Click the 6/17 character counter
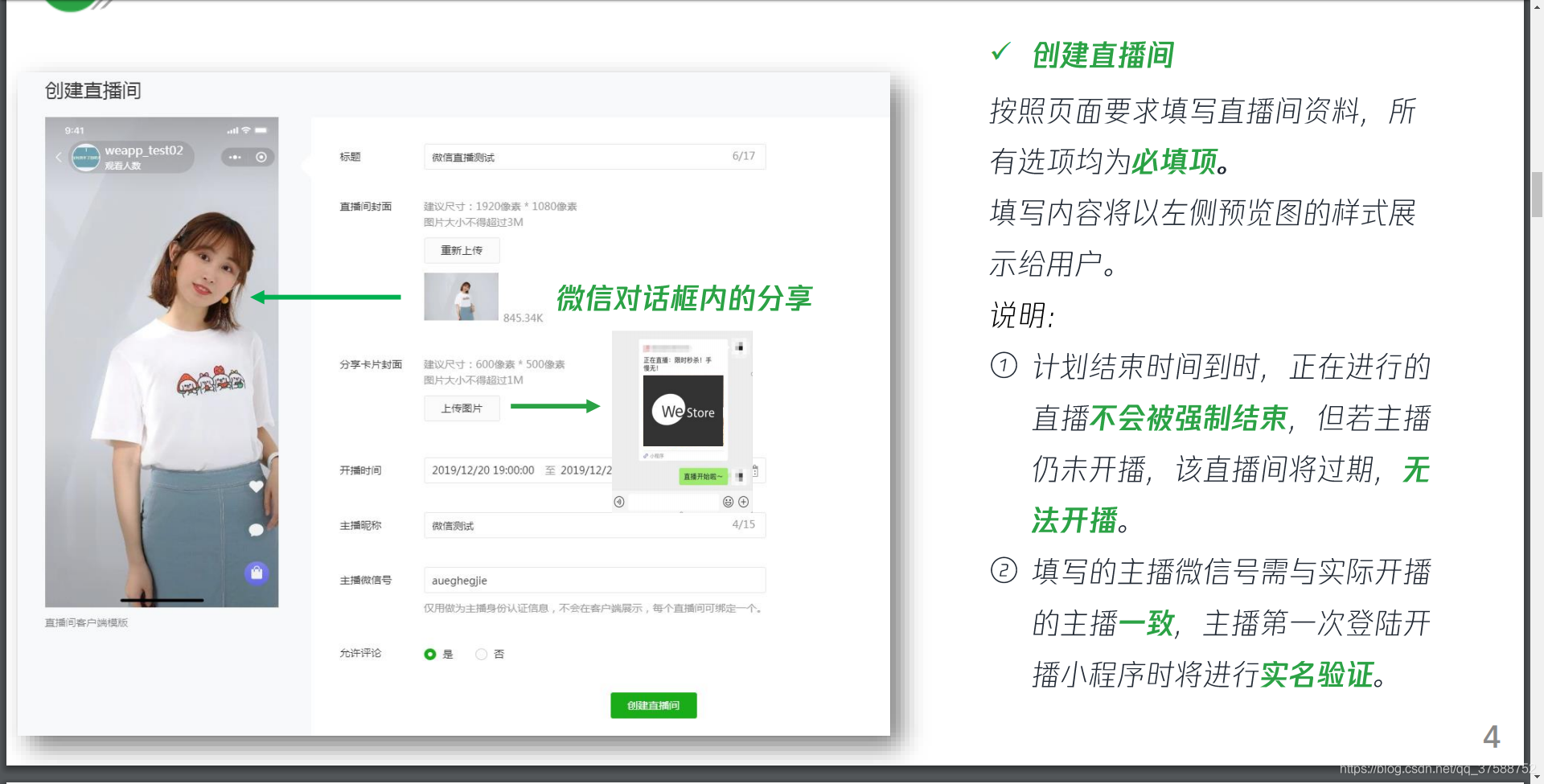This screenshot has height=784, width=1544. (x=743, y=156)
